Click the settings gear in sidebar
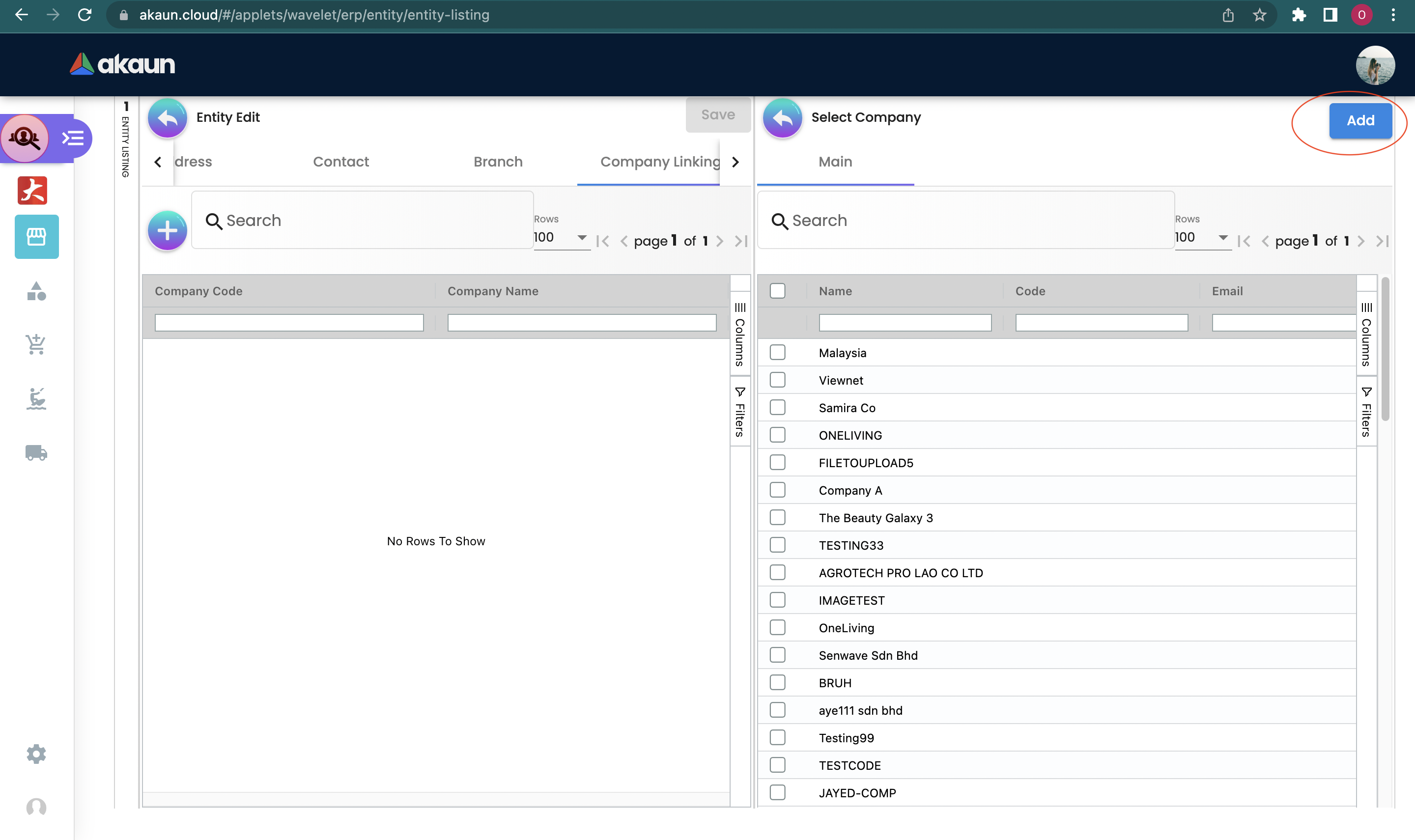 (x=36, y=754)
